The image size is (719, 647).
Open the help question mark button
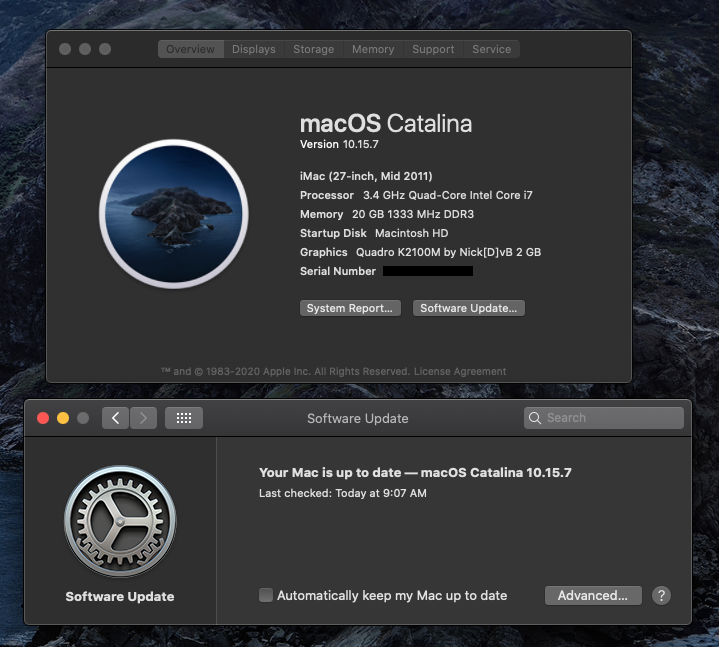pos(661,595)
